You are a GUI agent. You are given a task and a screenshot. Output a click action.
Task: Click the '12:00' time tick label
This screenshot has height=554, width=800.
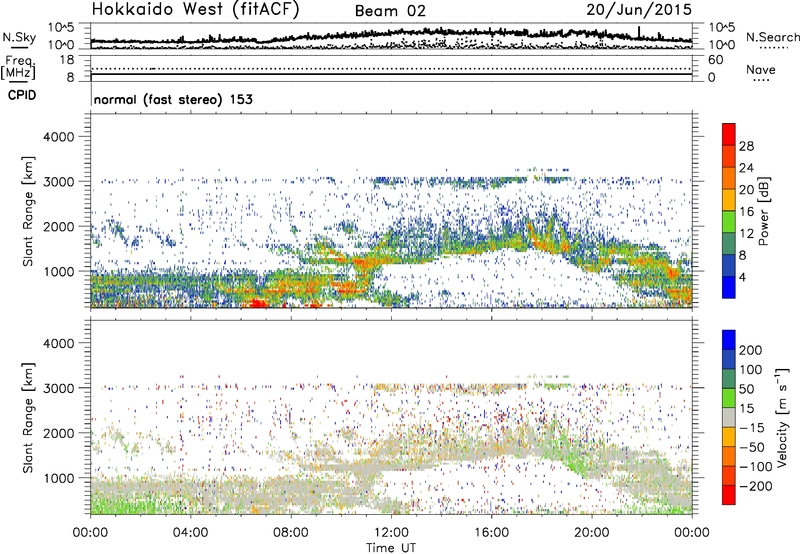391,533
